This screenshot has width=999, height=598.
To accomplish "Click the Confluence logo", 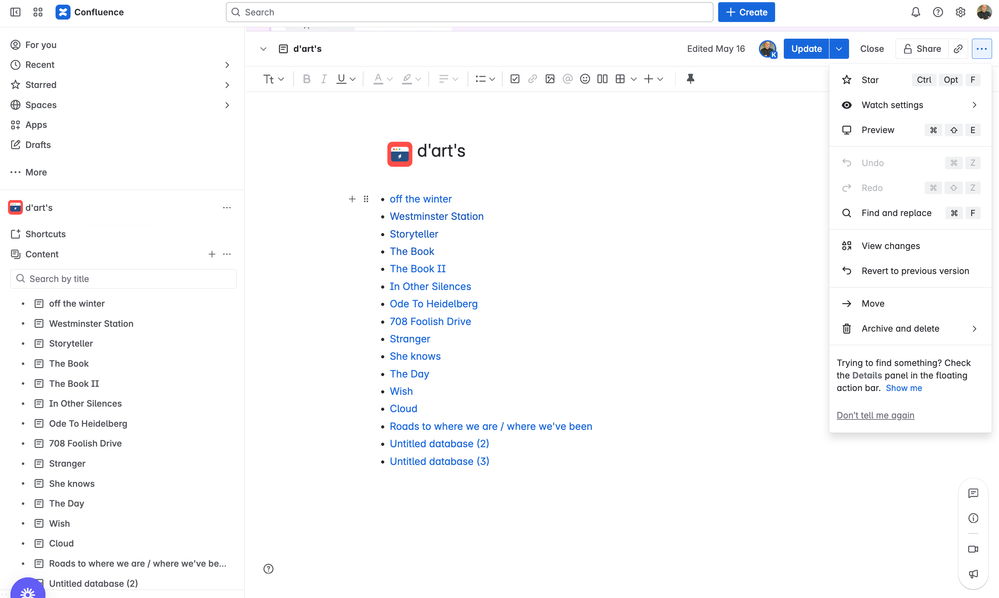I will point(90,12).
